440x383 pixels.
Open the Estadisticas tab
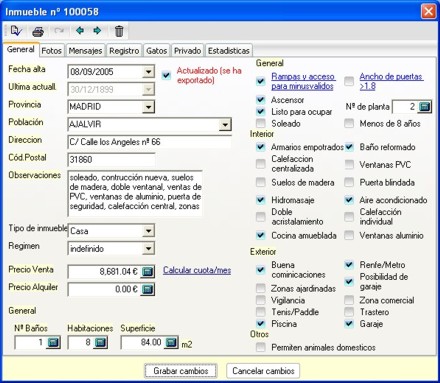tap(229, 51)
